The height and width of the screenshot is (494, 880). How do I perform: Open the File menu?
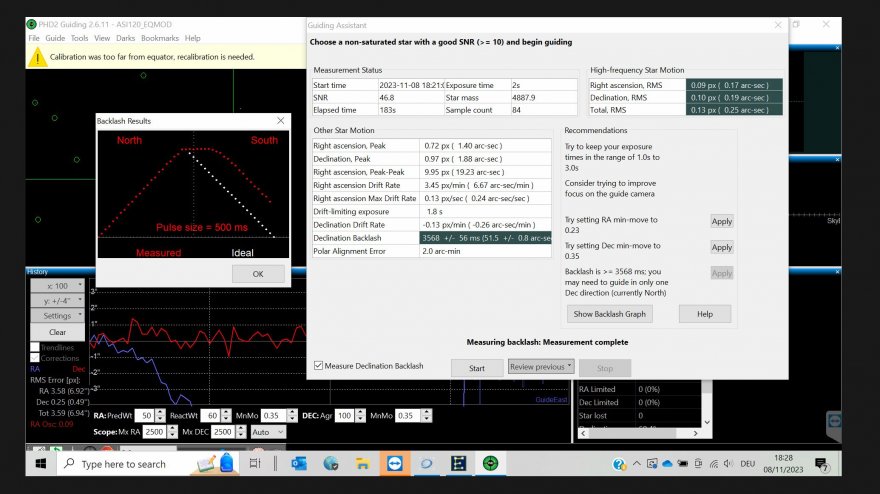[x=34, y=38]
